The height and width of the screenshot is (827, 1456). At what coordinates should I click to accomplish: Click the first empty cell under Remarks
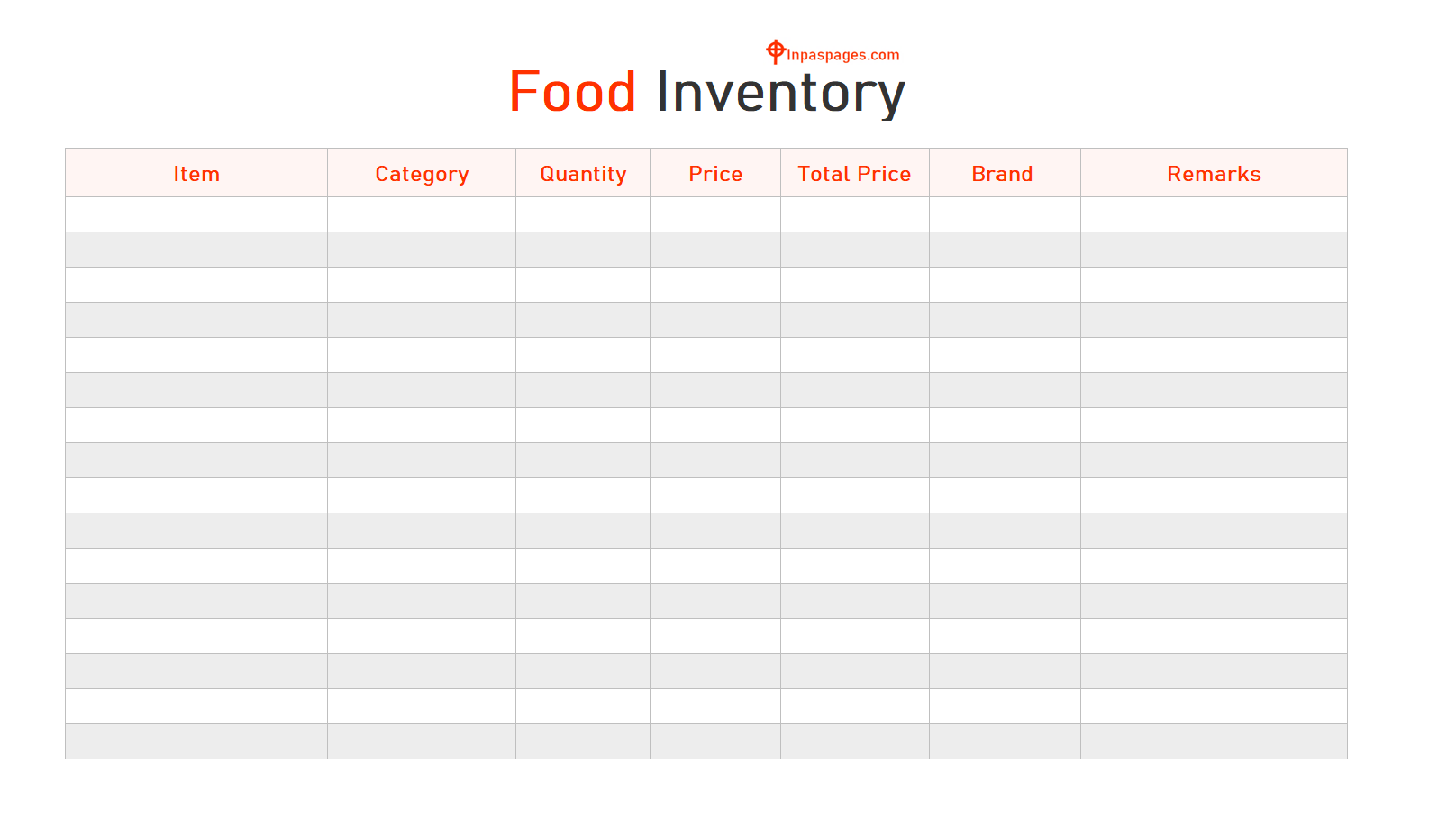pos(1214,214)
